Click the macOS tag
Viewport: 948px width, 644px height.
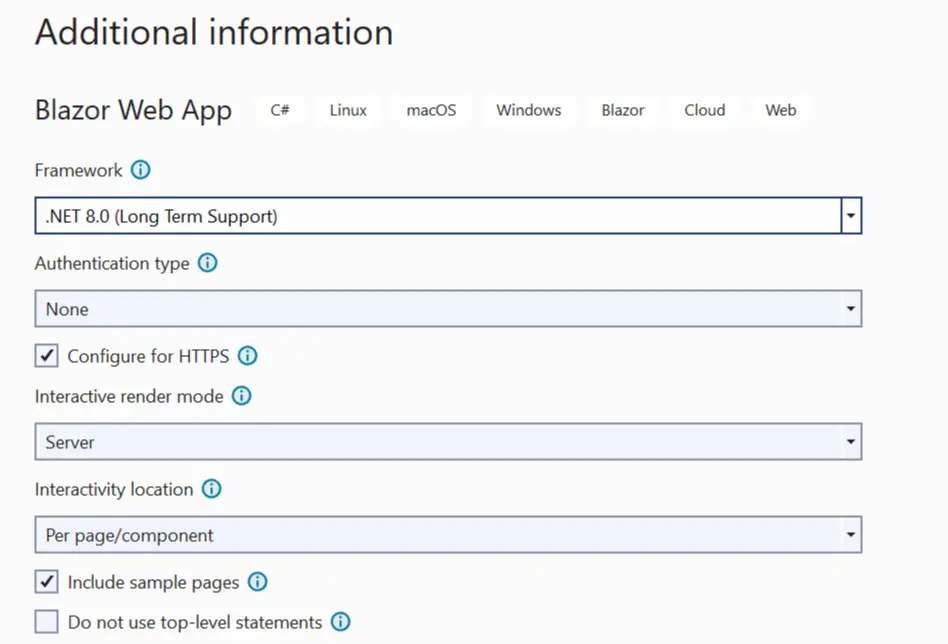point(431,110)
